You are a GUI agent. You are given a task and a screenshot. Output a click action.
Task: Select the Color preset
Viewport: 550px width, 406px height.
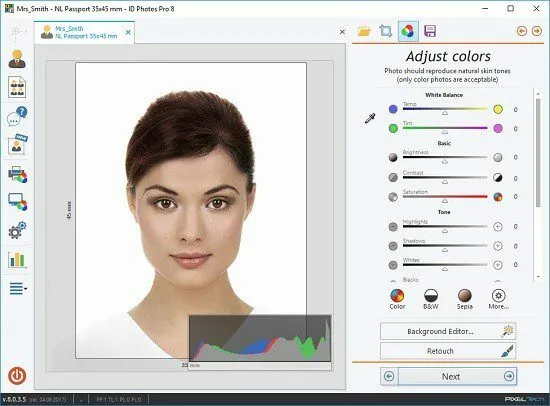[x=397, y=299]
